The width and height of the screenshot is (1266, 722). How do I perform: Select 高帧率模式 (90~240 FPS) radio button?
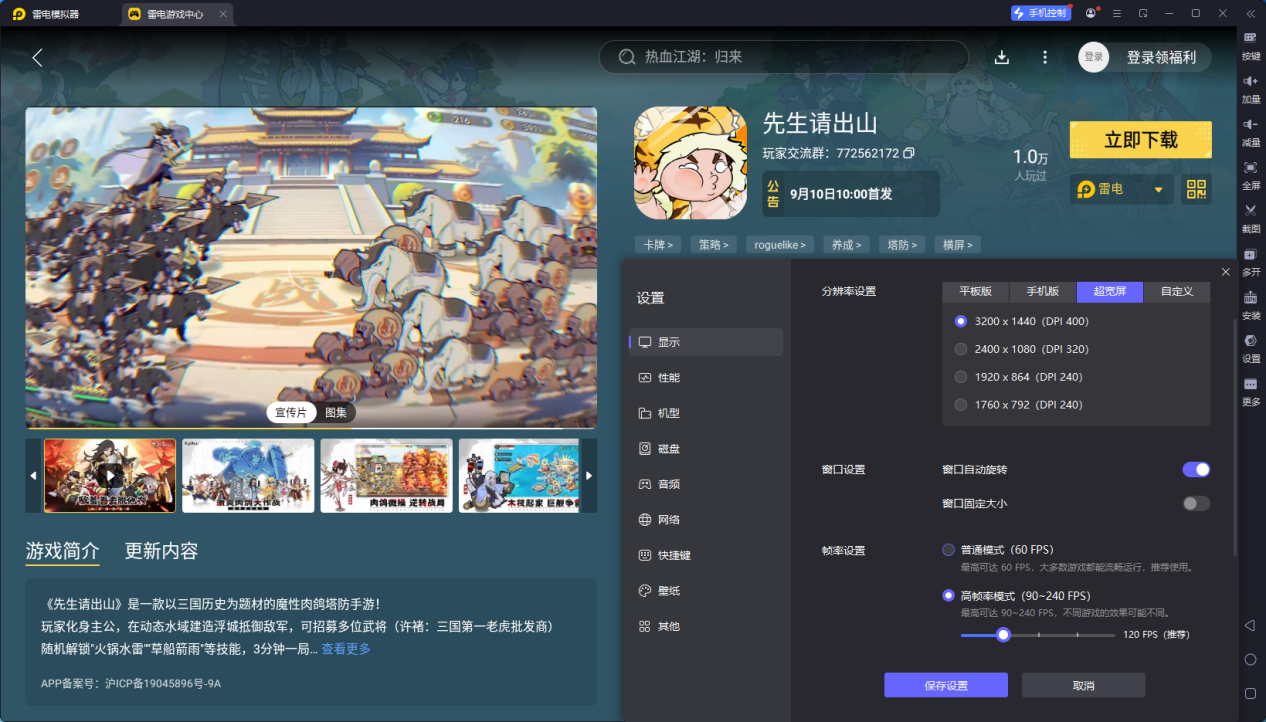pos(949,595)
